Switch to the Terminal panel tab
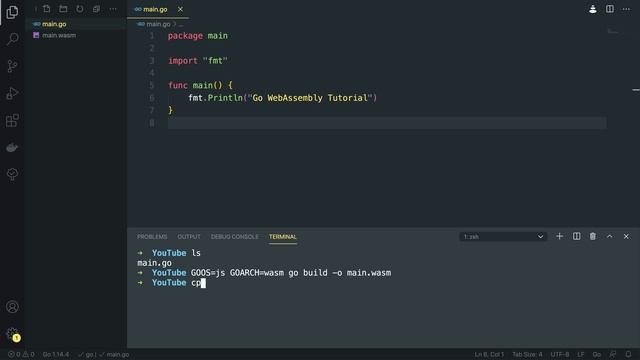 click(x=282, y=237)
